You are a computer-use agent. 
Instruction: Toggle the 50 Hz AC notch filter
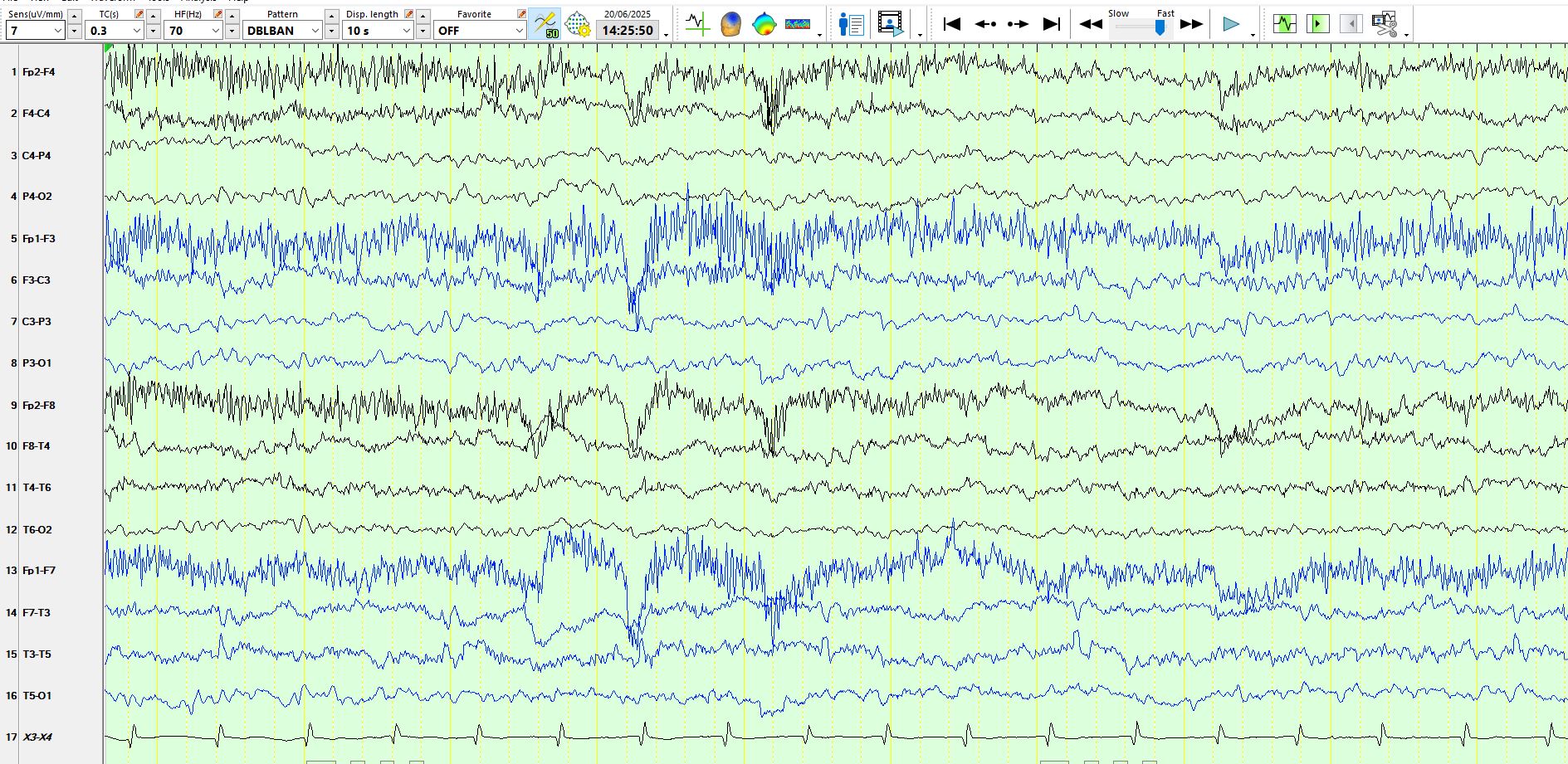[545, 24]
